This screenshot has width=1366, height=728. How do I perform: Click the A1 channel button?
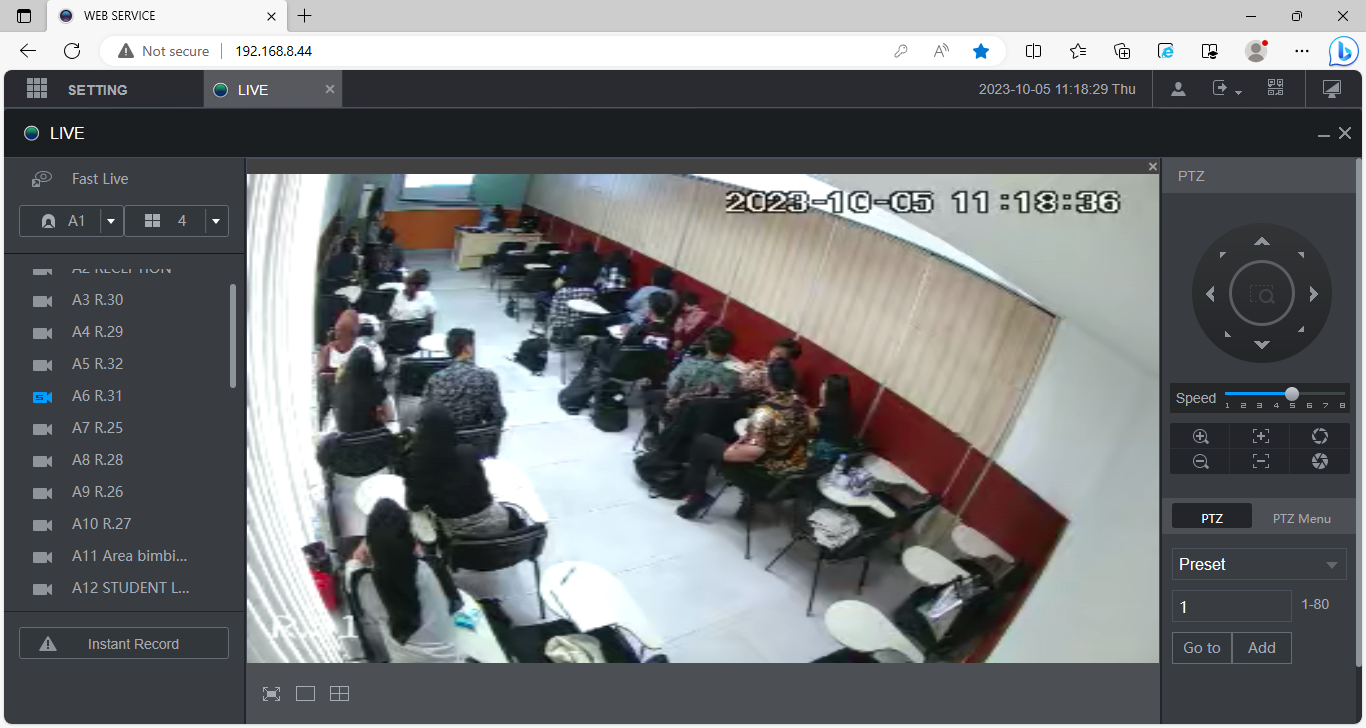coord(60,221)
